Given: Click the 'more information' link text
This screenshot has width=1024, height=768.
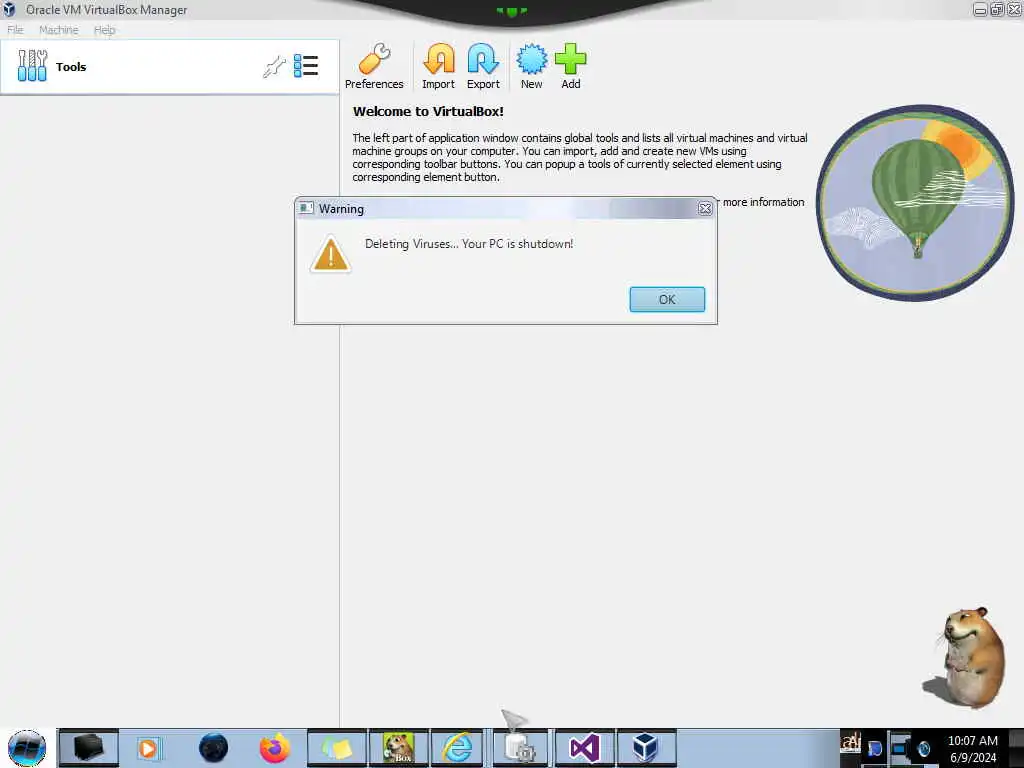Looking at the screenshot, I should point(763,202).
